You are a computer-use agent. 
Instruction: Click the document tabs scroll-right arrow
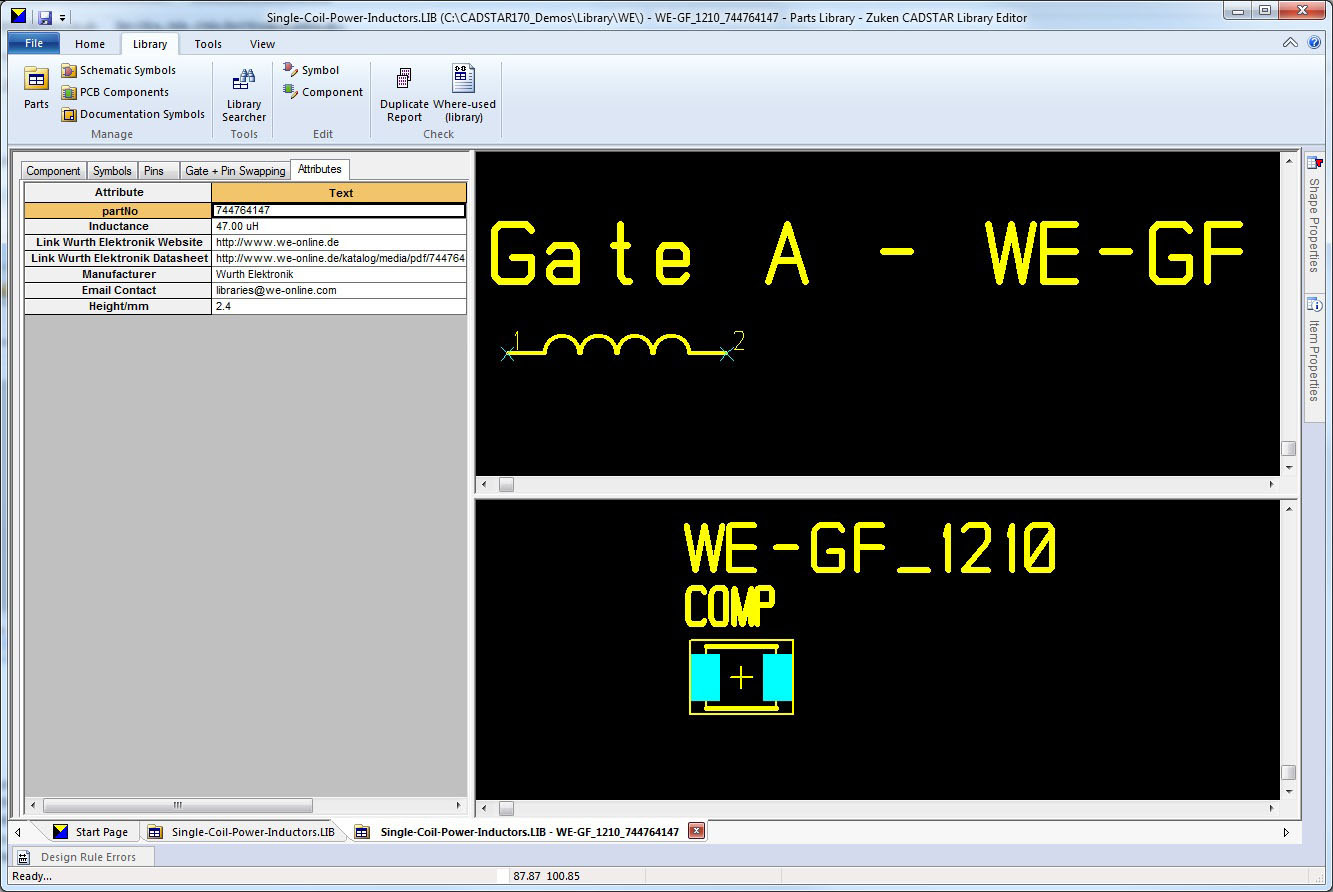pyautogui.click(x=1286, y=832)
